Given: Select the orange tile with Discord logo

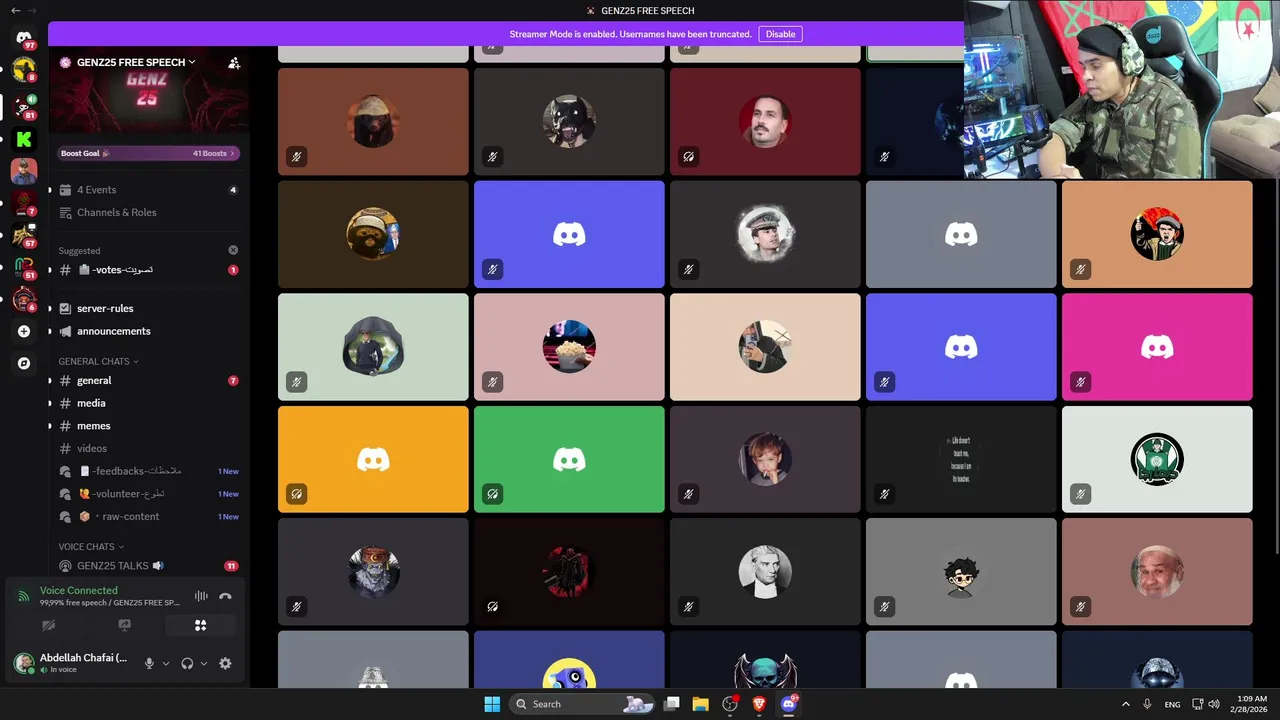Looking at the screenshot, I should click(x=373, y=459).
